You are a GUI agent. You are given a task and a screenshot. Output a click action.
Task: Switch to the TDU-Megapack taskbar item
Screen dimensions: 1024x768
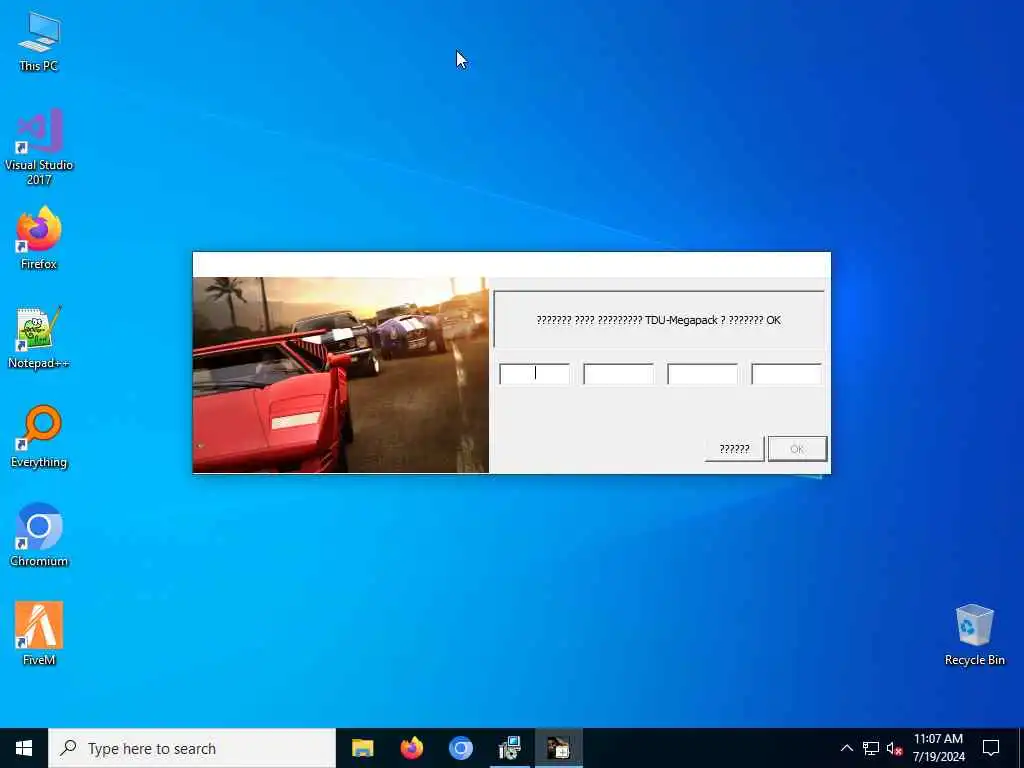[558, 748]
